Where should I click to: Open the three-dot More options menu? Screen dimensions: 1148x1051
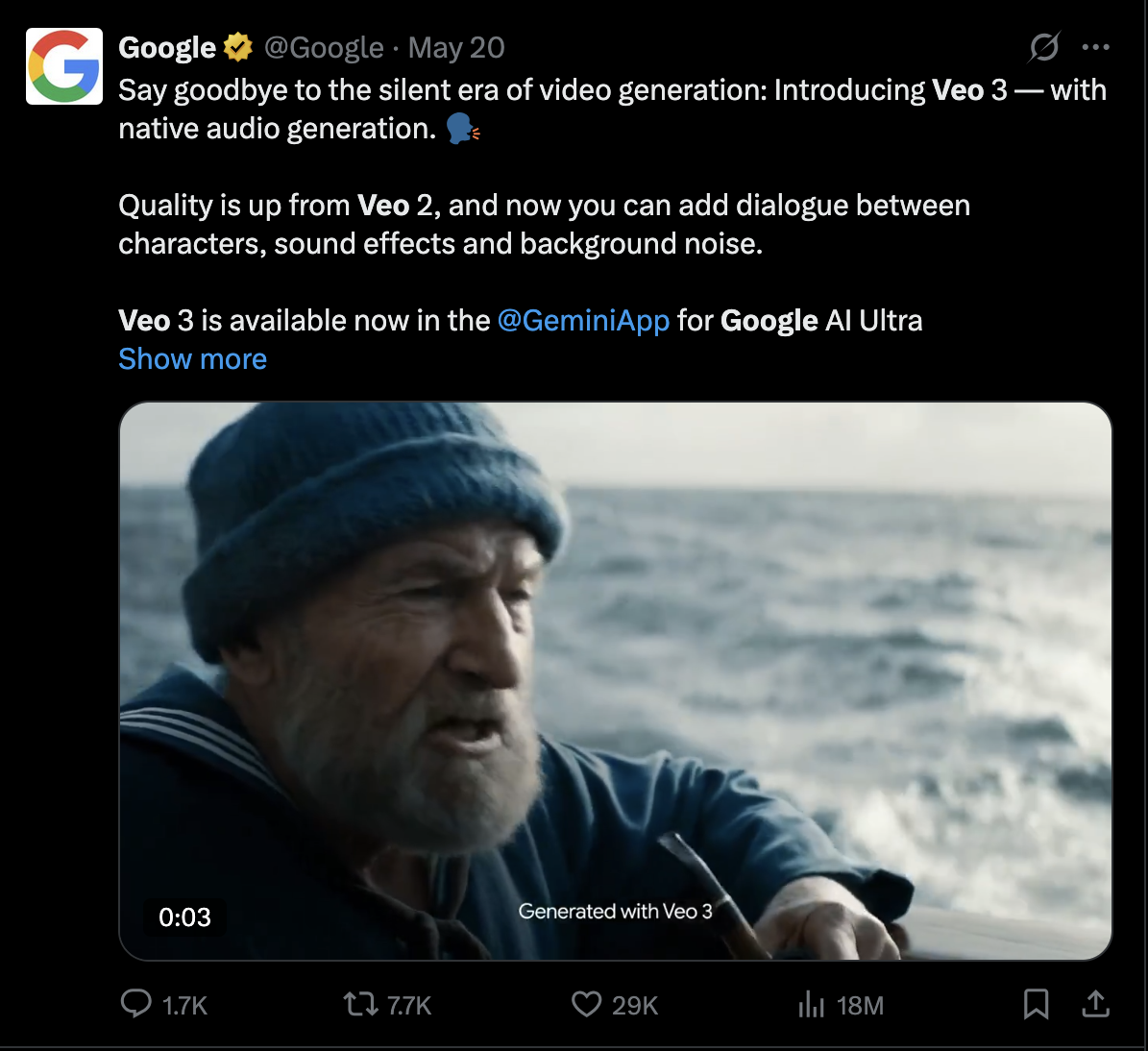click(1095, 47)
